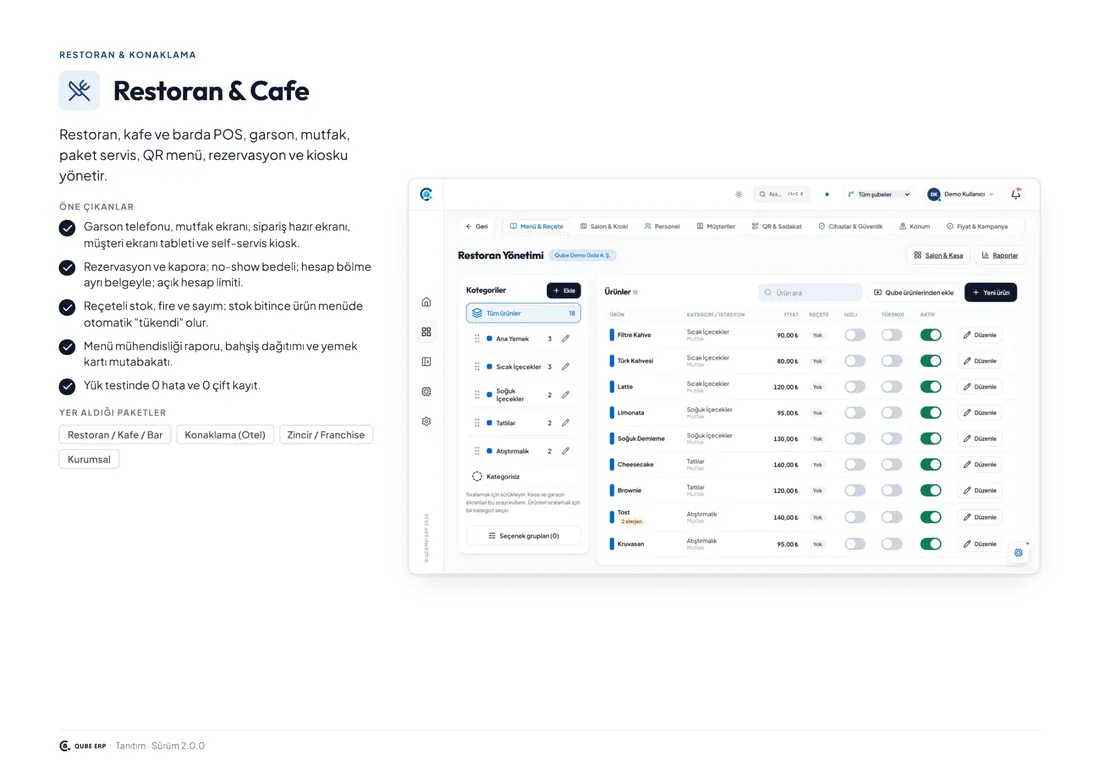Click the Ürün ara search field
The width and height of the screenshot is (1100, 778).
810,293
